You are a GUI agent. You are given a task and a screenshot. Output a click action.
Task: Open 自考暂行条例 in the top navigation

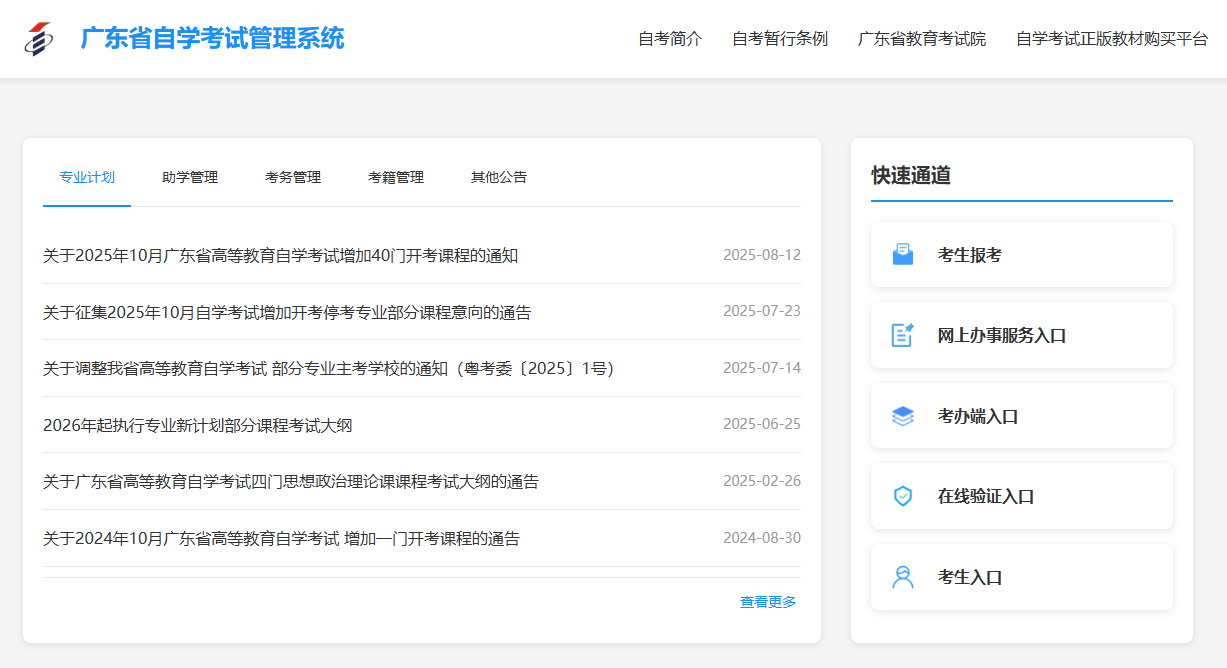click(x=780, y=39)
